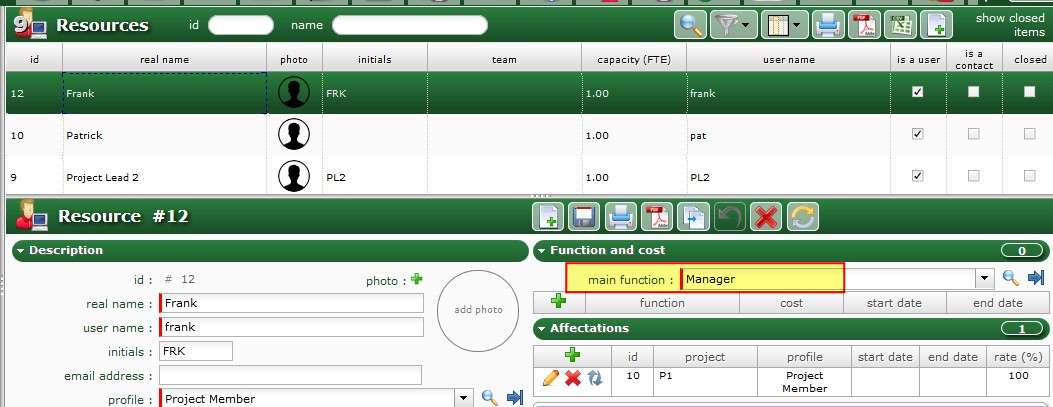Sort list by id column header
Image resolution: width=1053 pixels, height=407 pixels.
coord(34,59)
